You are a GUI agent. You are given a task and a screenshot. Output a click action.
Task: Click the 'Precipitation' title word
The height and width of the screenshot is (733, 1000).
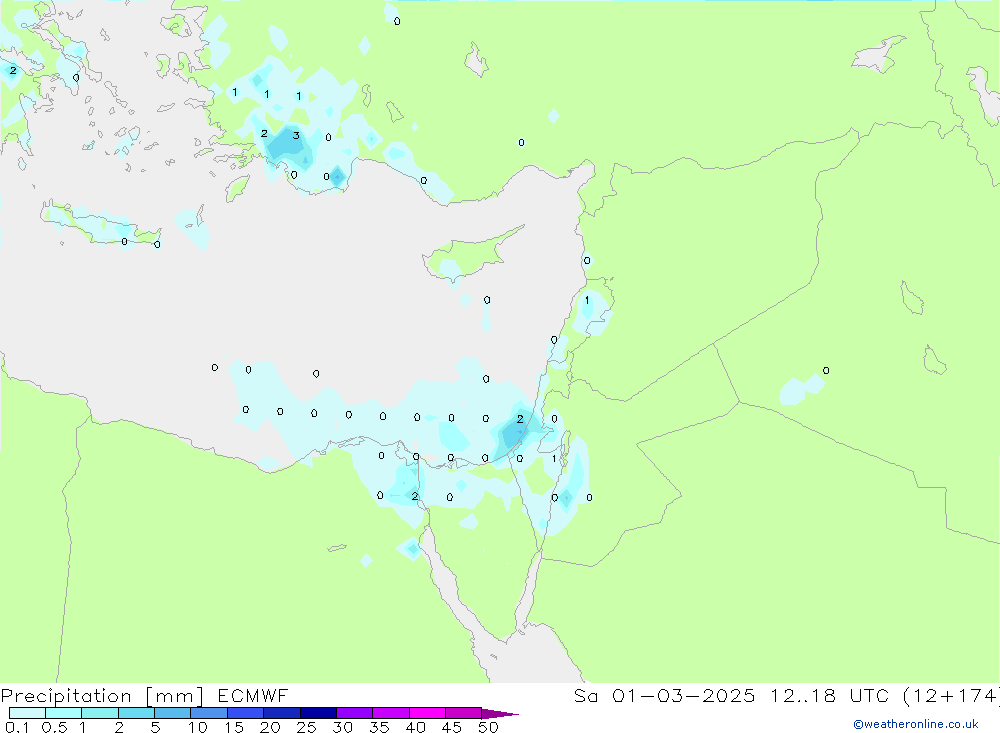point(66,696)
